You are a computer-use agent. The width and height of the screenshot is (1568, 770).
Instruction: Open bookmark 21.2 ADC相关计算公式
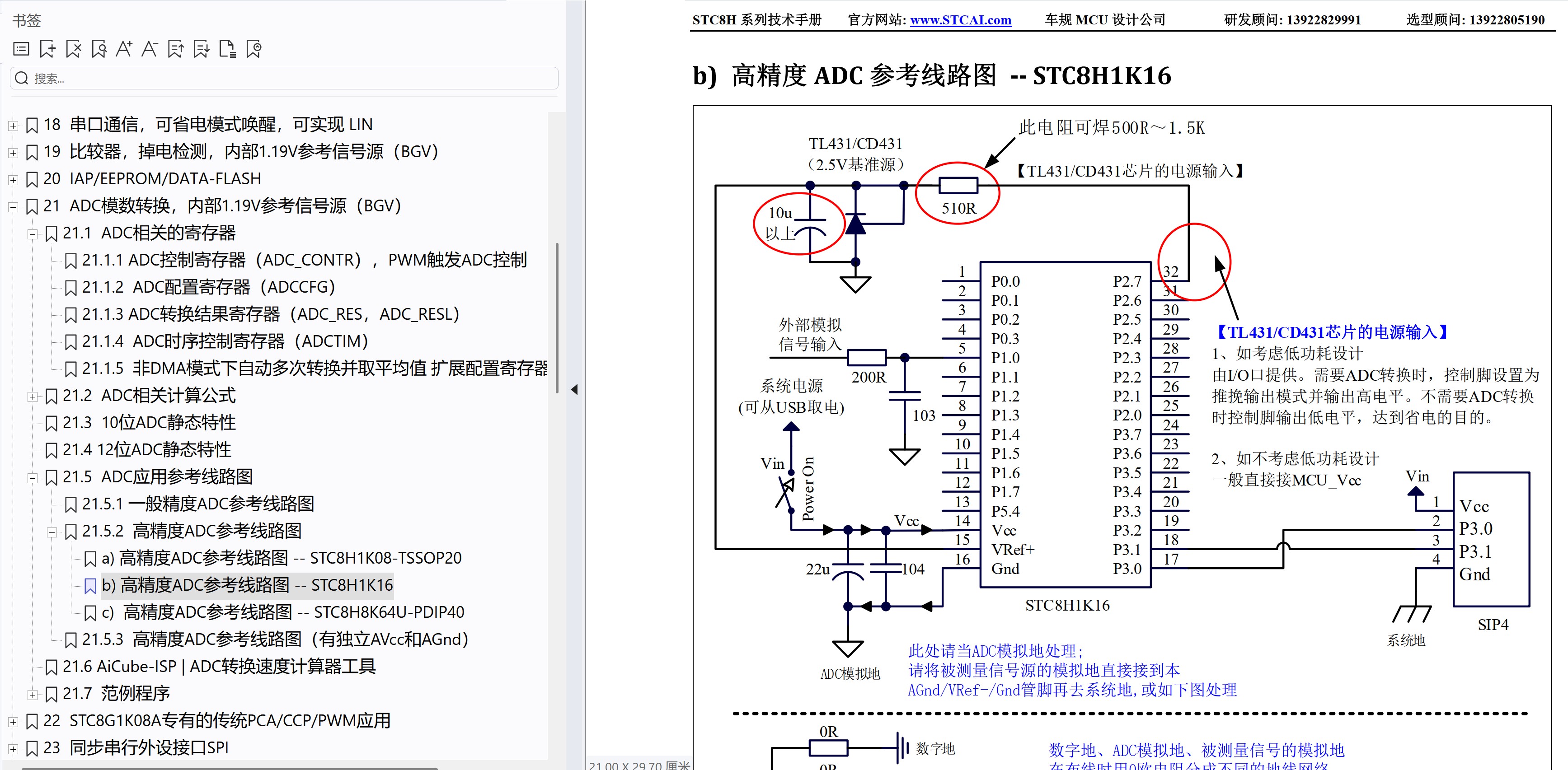pos(149,395)
